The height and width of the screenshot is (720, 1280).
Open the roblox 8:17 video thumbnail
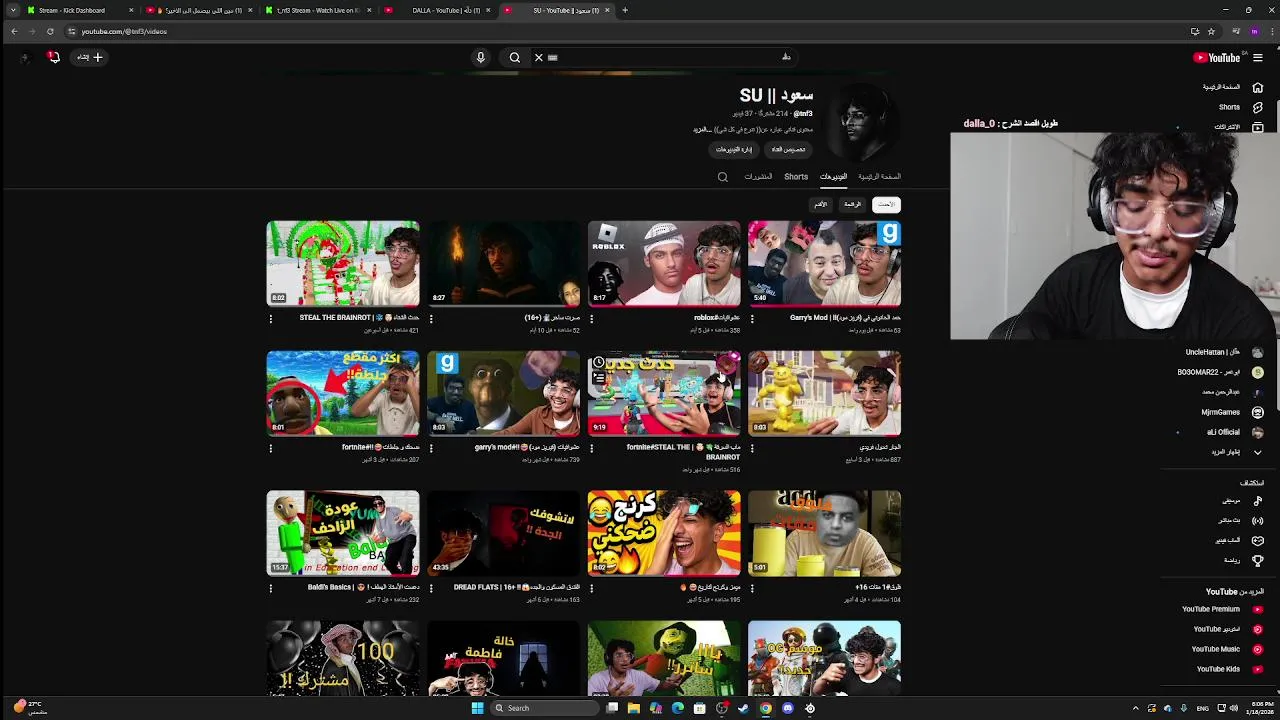[x=664, y=263]
